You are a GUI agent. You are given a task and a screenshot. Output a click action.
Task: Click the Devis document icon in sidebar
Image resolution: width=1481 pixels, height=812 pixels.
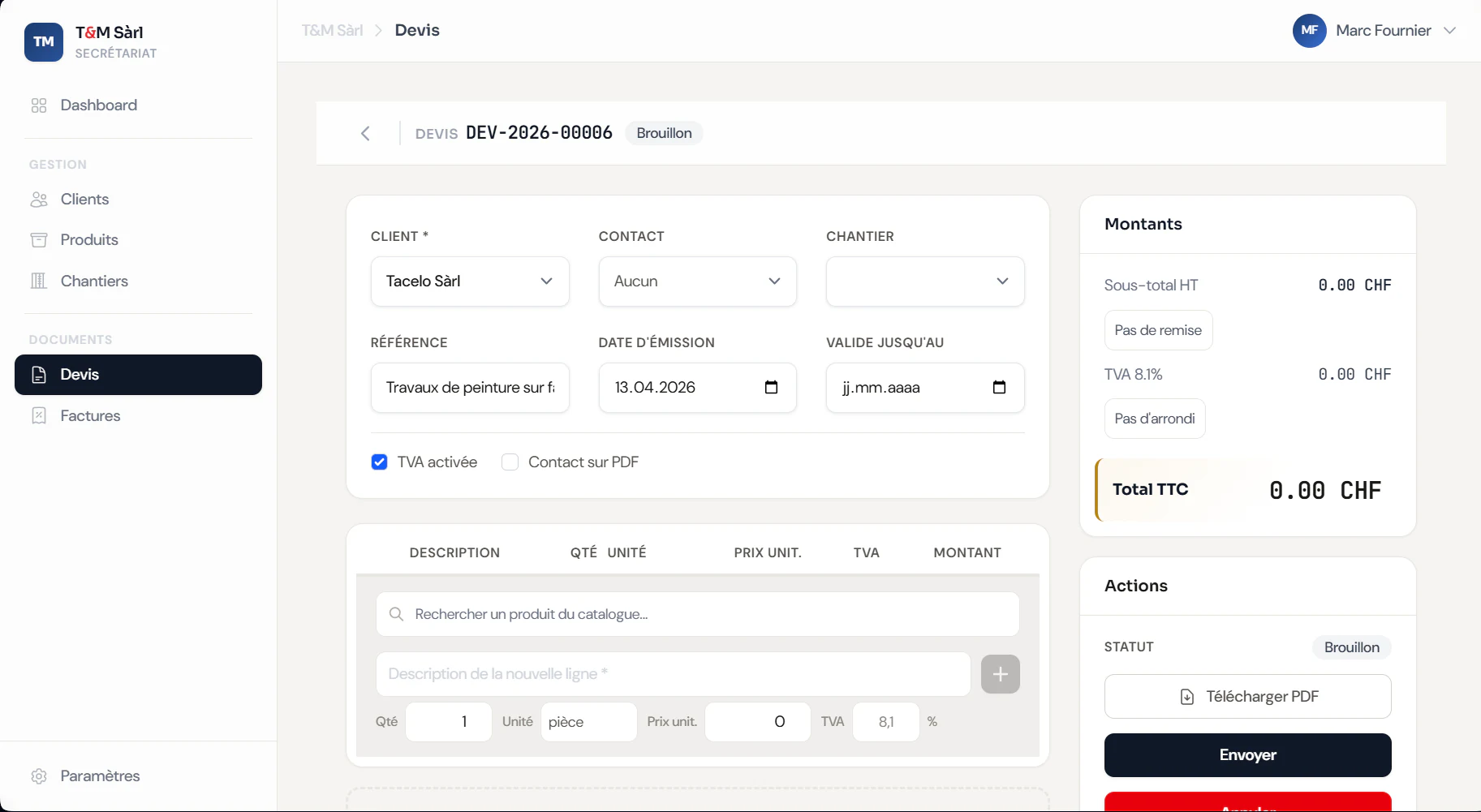39,375
